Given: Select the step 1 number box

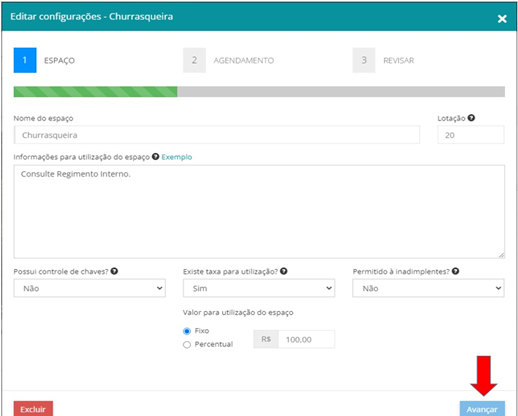Looking at the screenshot, I should click(25, 60).
